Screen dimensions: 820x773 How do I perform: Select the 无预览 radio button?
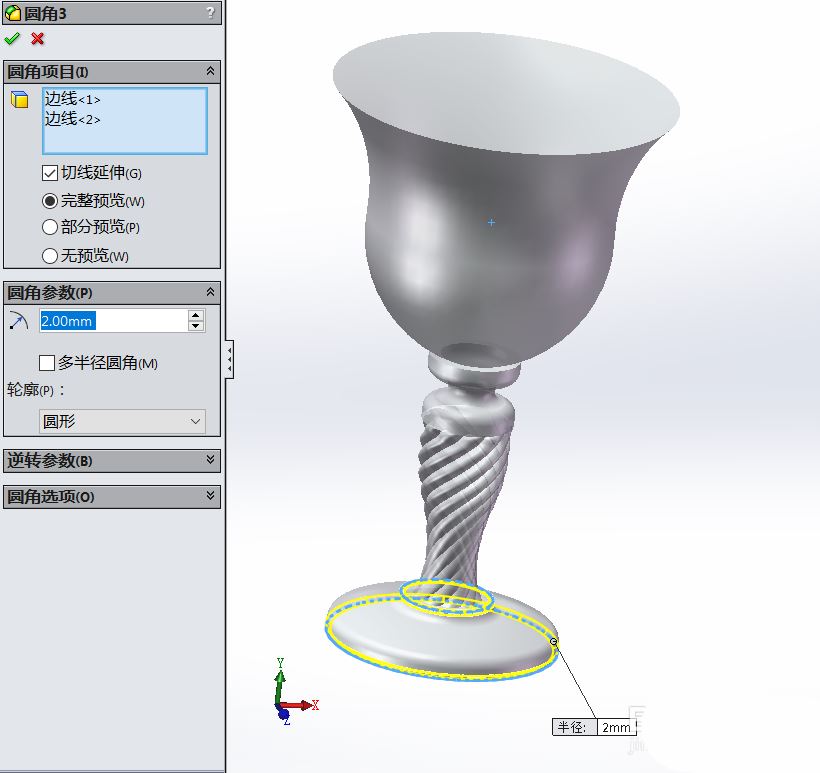(x=50, y=256)
